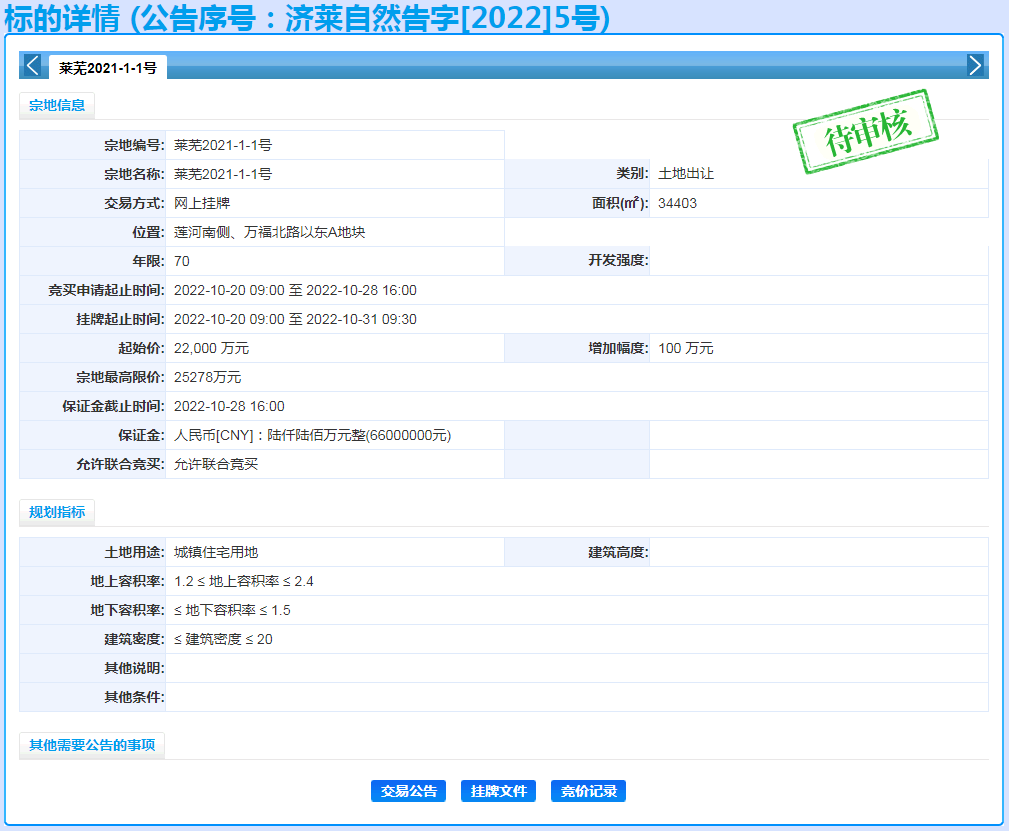Click the 增加幅度 value 100 万元
1009x831 pixels.
pyautogui.click(x=686, y=348)
